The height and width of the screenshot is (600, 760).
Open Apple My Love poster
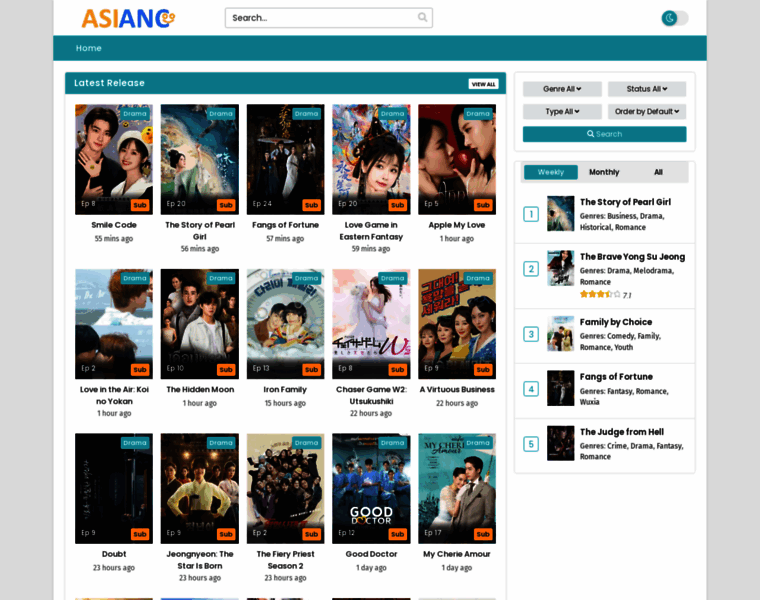(x=457, y=159)
